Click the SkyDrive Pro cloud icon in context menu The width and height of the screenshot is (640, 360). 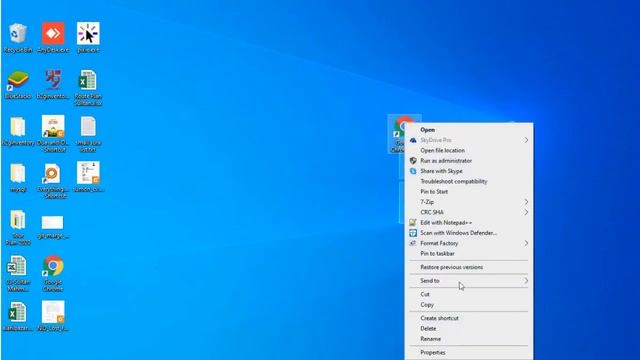tap(413, 140)
